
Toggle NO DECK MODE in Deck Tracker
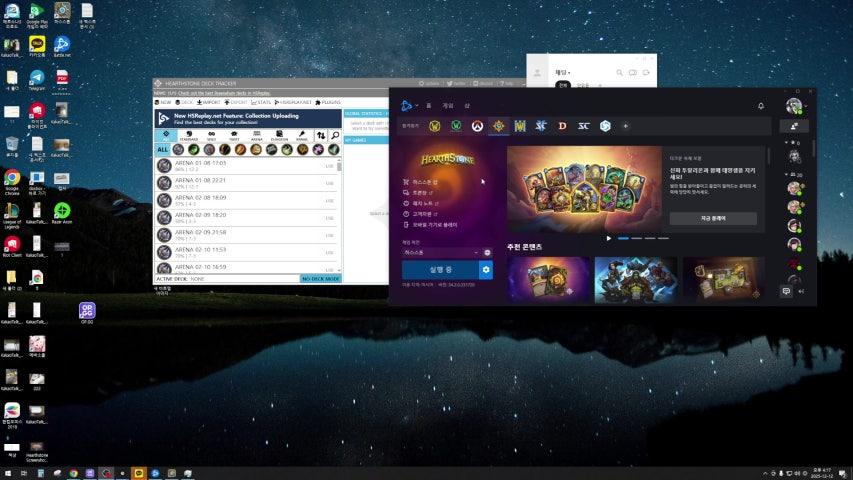pos(321,279)
